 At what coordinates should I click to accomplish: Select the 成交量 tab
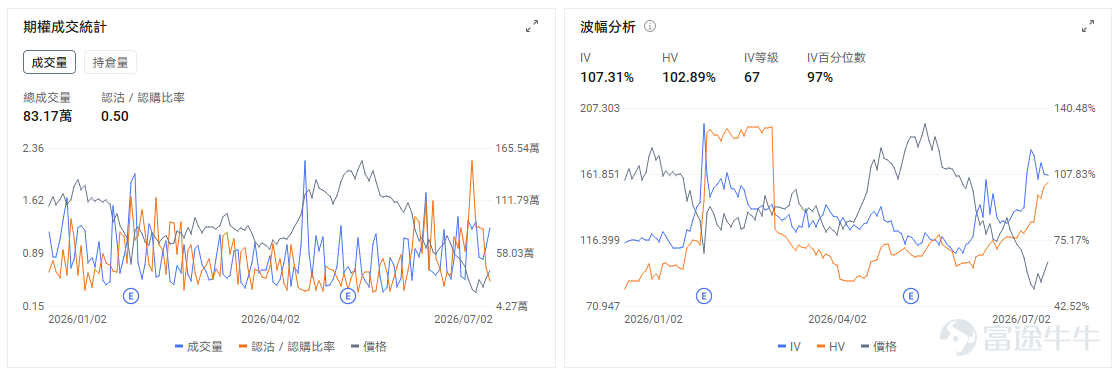49,62
